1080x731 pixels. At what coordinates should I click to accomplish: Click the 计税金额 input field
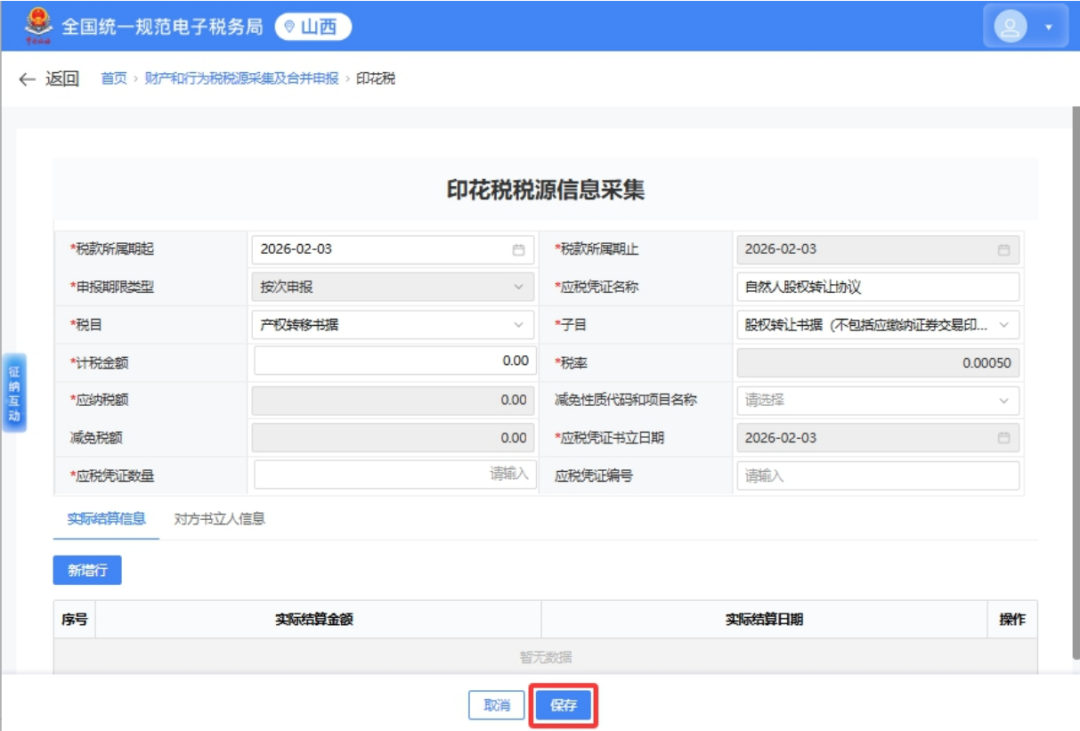395,361
